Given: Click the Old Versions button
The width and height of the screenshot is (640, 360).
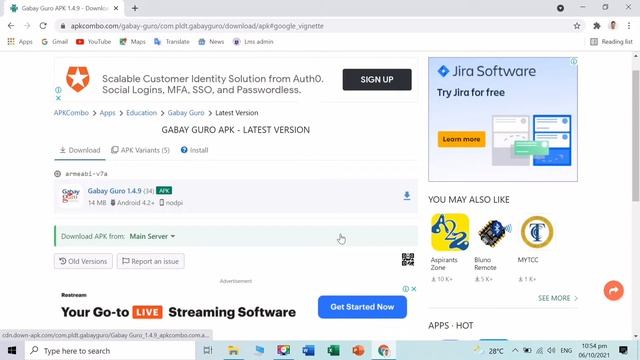Looking at the screenshot, I should (x=83, y=261).
